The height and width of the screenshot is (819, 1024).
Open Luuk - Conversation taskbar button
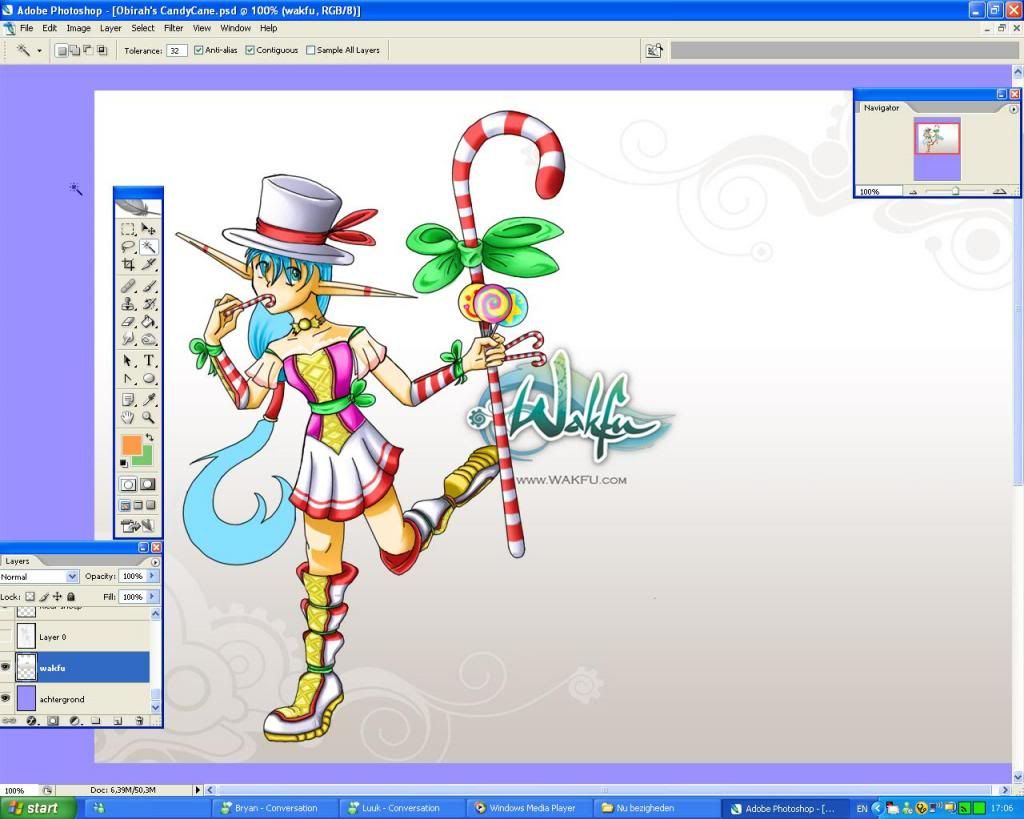tap(400, 808)
